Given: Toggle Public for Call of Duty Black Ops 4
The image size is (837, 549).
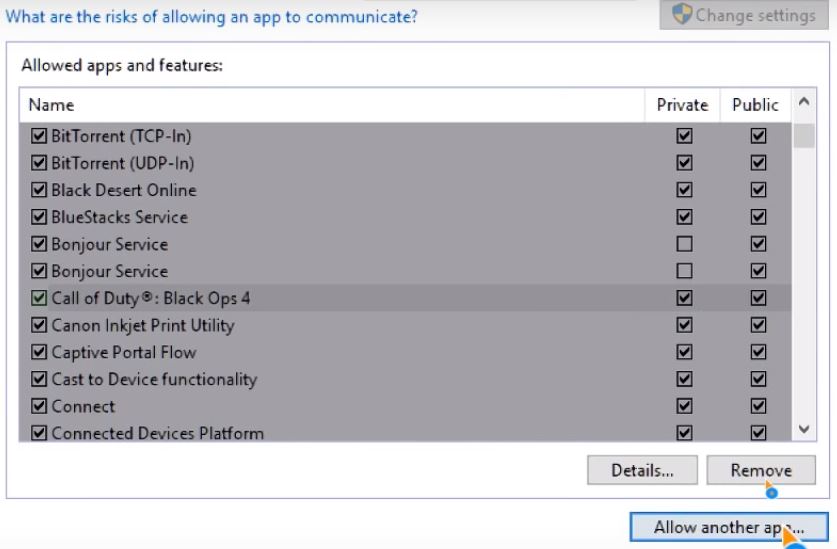Looking at the screenshot, I should click(x=758, y=297).
